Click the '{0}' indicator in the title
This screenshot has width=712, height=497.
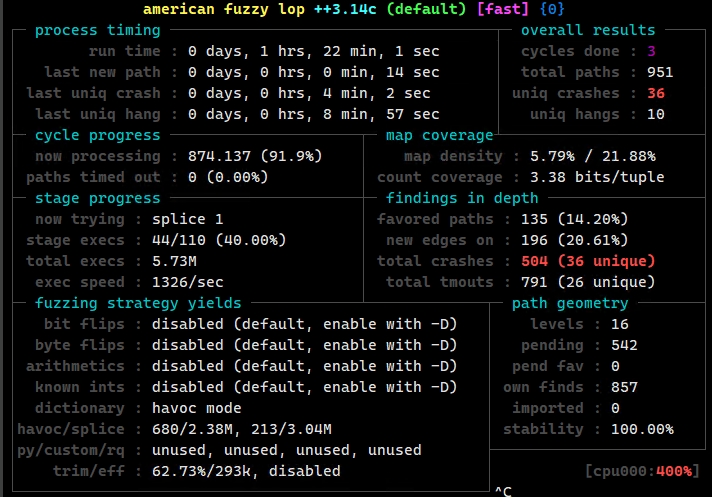pyautogui.click(x=552, y=9)
